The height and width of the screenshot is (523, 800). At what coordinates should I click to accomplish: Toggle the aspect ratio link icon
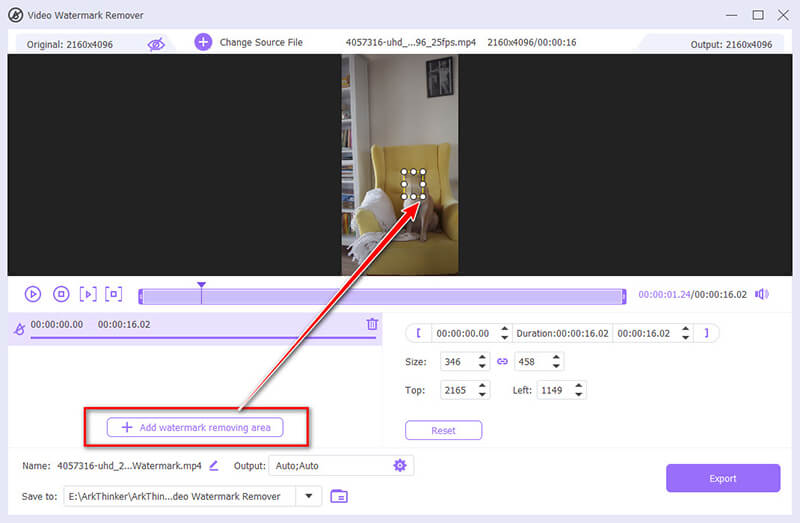pos(503,362)
